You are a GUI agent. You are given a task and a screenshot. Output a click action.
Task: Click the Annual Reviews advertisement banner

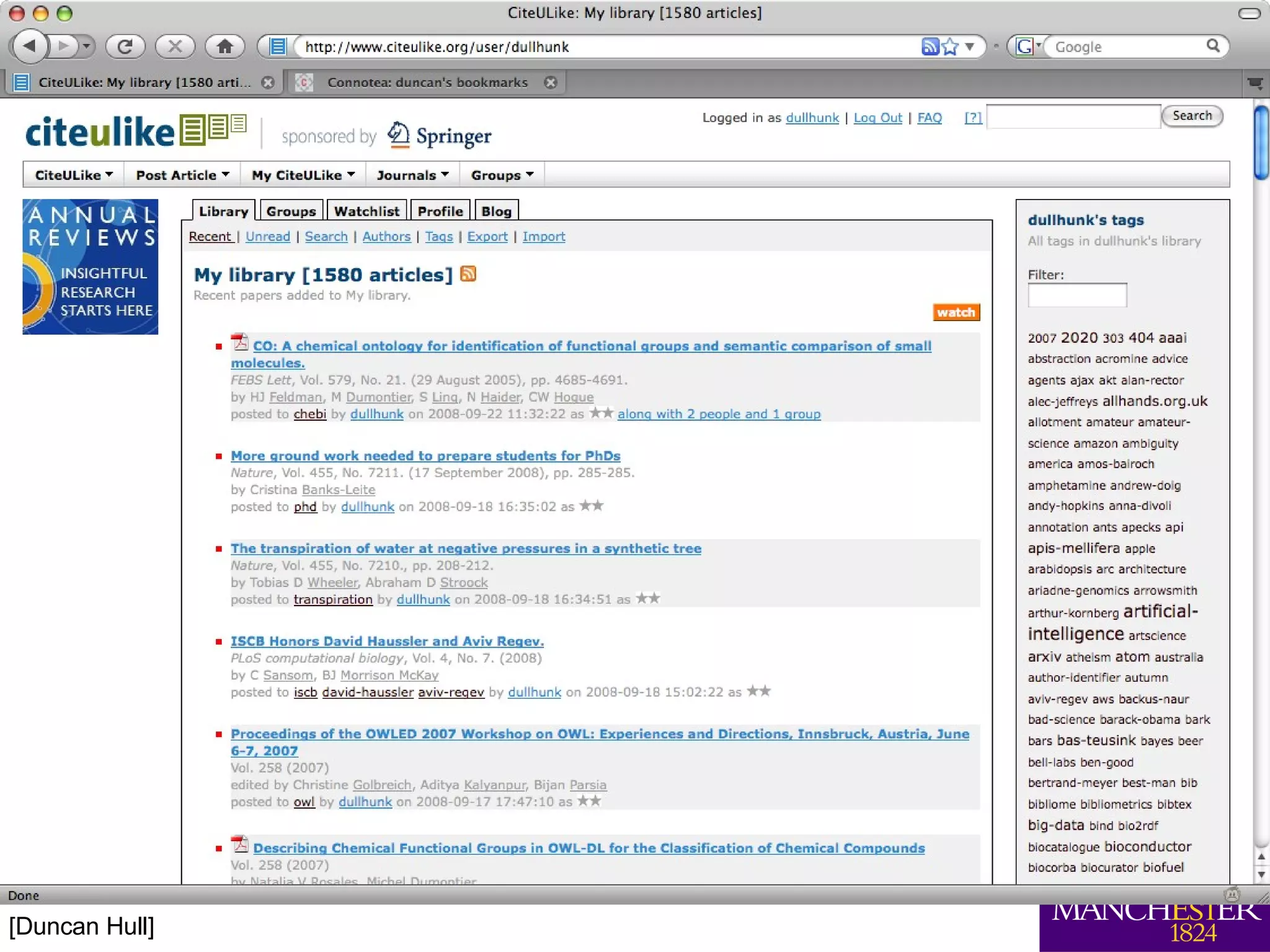point(91,267)
